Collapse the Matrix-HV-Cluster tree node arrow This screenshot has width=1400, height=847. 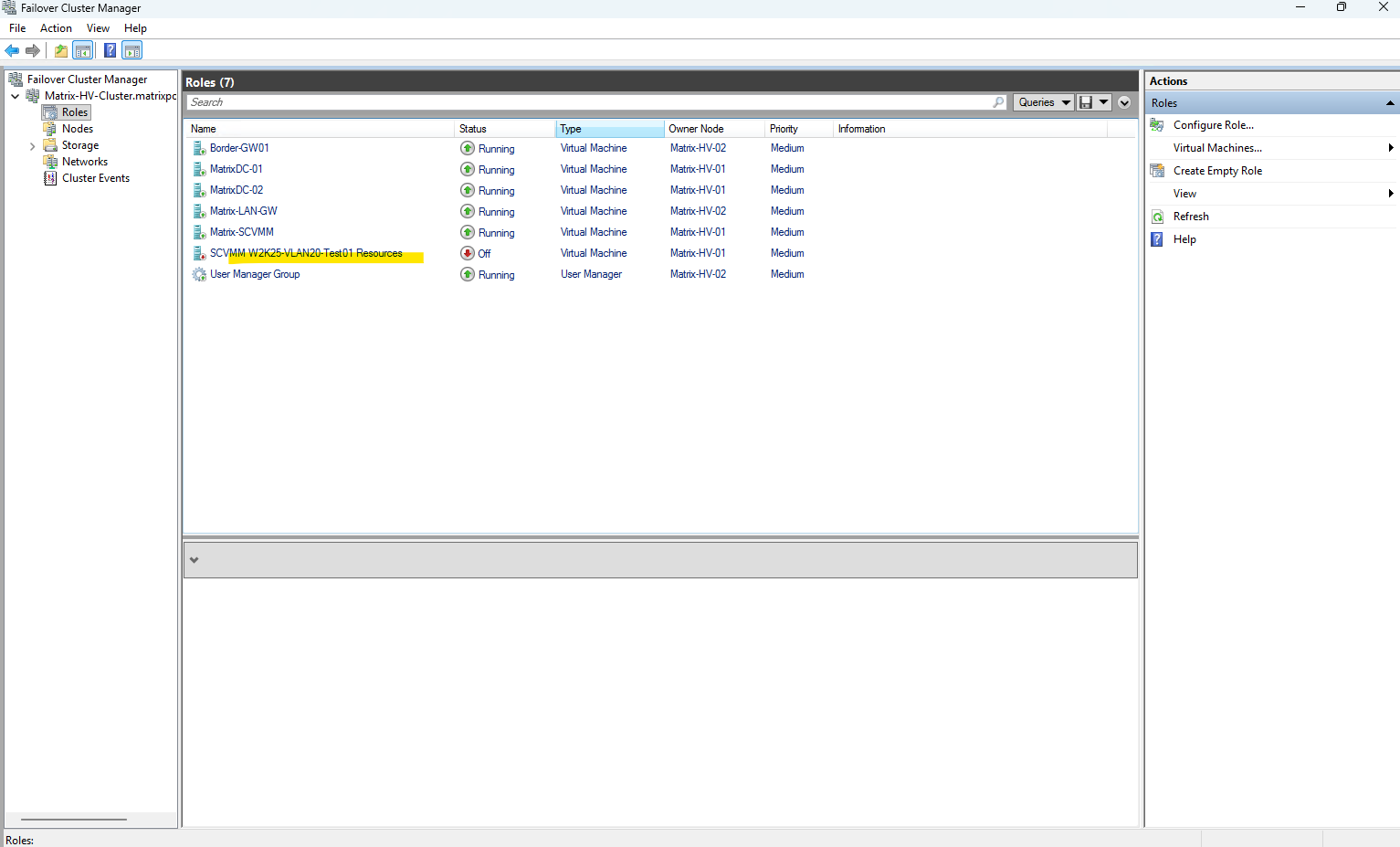click(x=16, y=96)
